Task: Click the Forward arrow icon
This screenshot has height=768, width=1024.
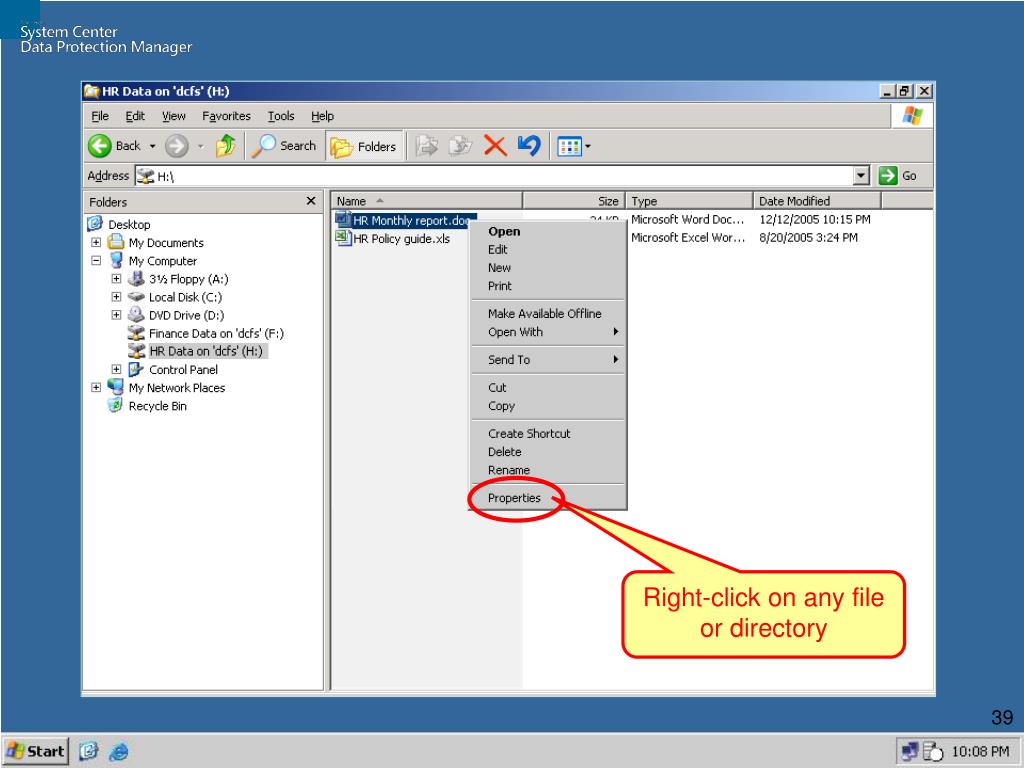Action: click(x=176, y=146)
